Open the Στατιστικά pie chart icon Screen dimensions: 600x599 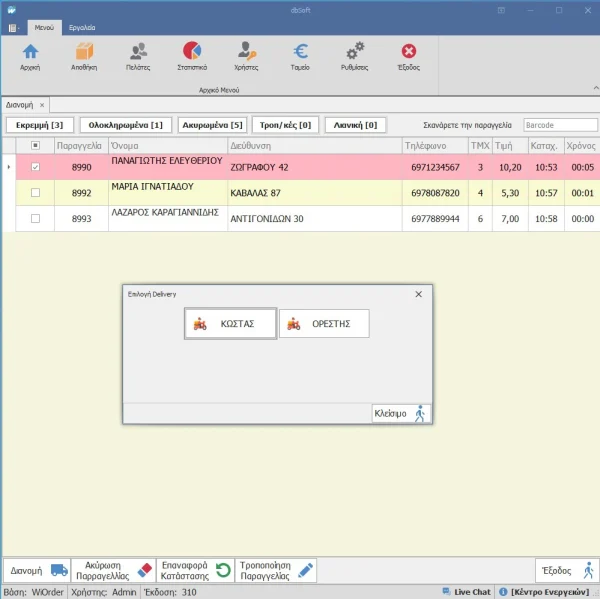tap(192, 54)
